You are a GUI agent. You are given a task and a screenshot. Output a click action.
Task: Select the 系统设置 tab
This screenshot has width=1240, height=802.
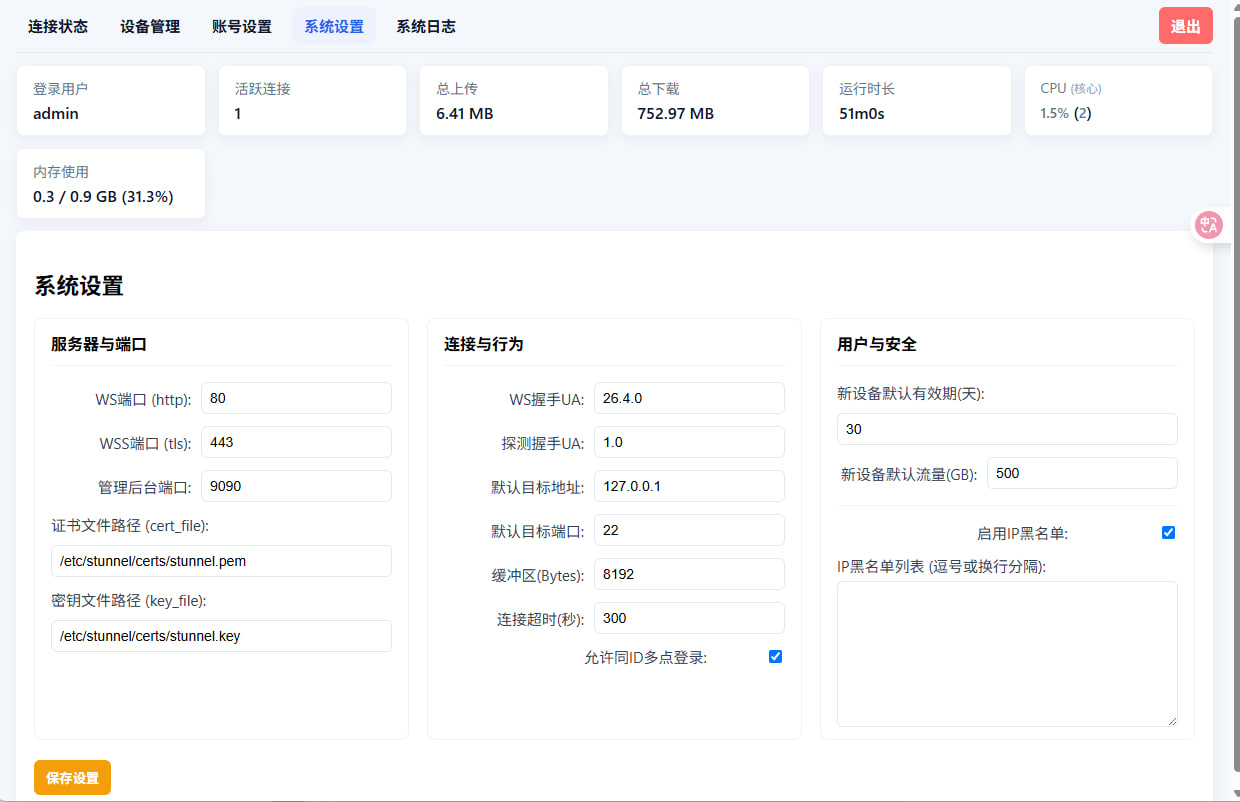(x=334, y=27)
